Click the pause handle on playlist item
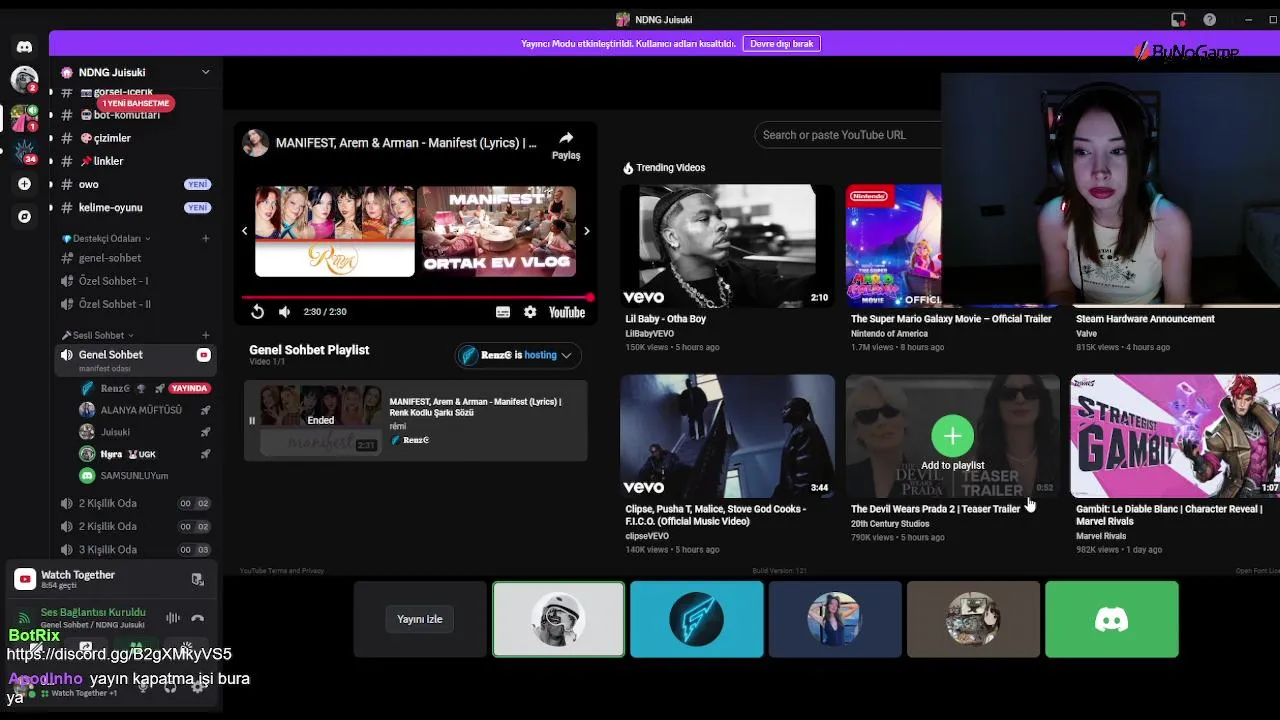The image size is (1280, 720). click(x=252, y=420)
